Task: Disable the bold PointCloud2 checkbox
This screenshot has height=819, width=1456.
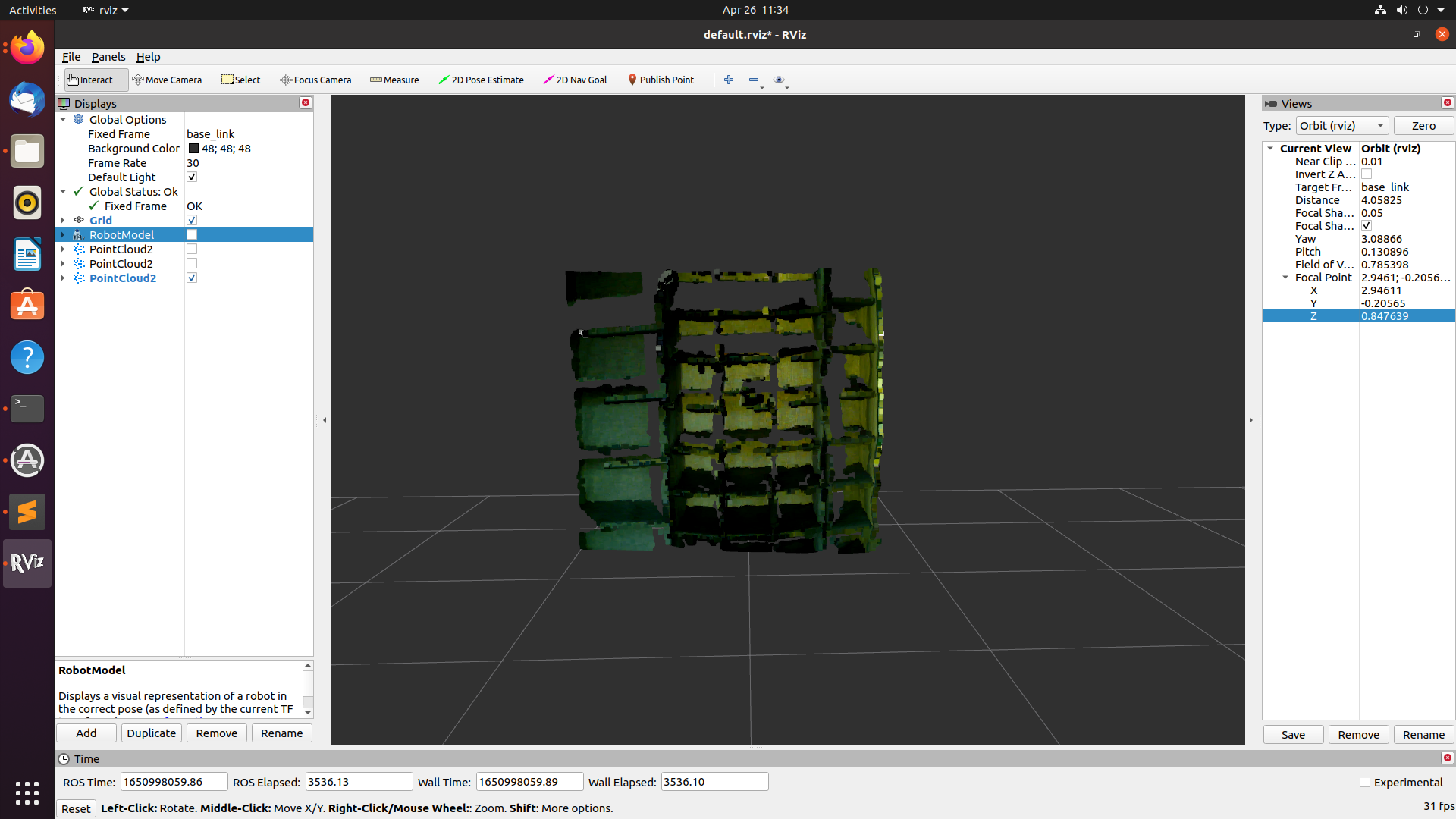Action: click(x=192, y=278)
